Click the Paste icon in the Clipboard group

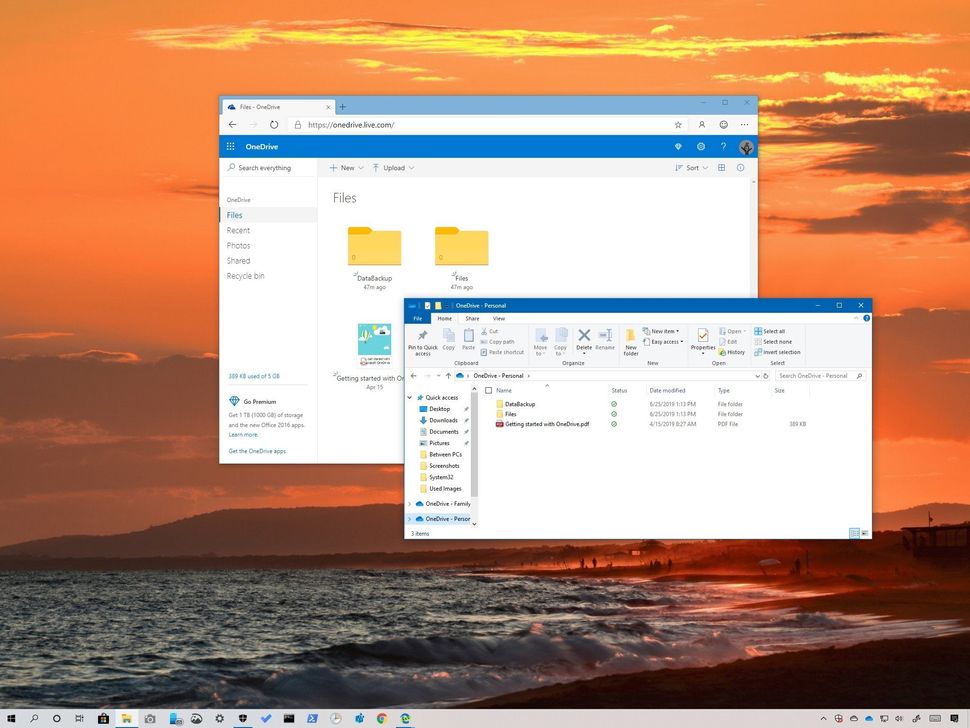coord(468,335)
